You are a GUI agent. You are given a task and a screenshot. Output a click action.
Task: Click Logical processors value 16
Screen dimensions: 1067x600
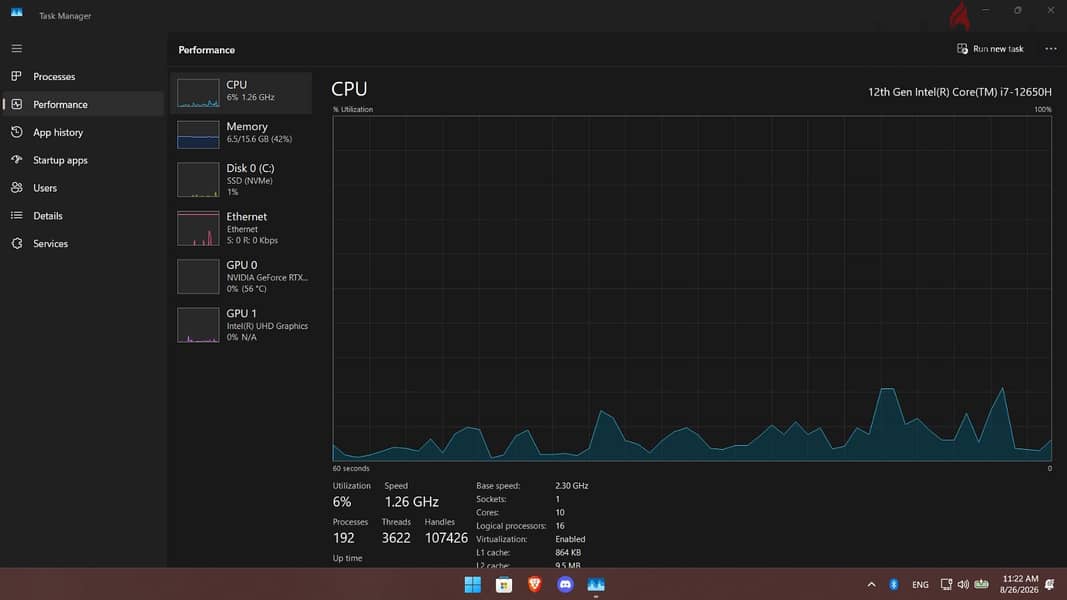[560, 526]
